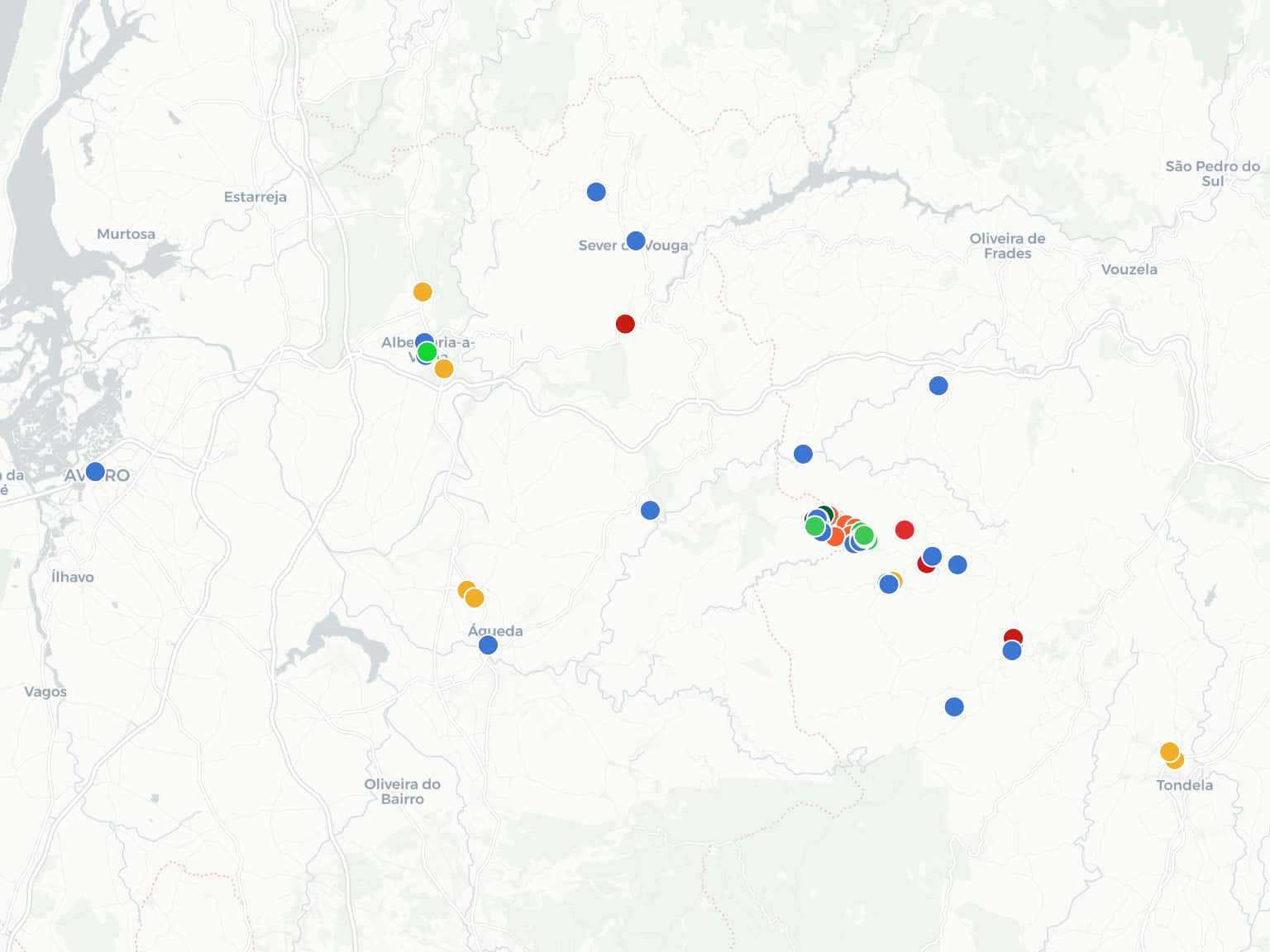Image resolution: width=1270 pixels, height=952 pixels.
Task: Click the Murtosa town label
Action: click(126, 234)
